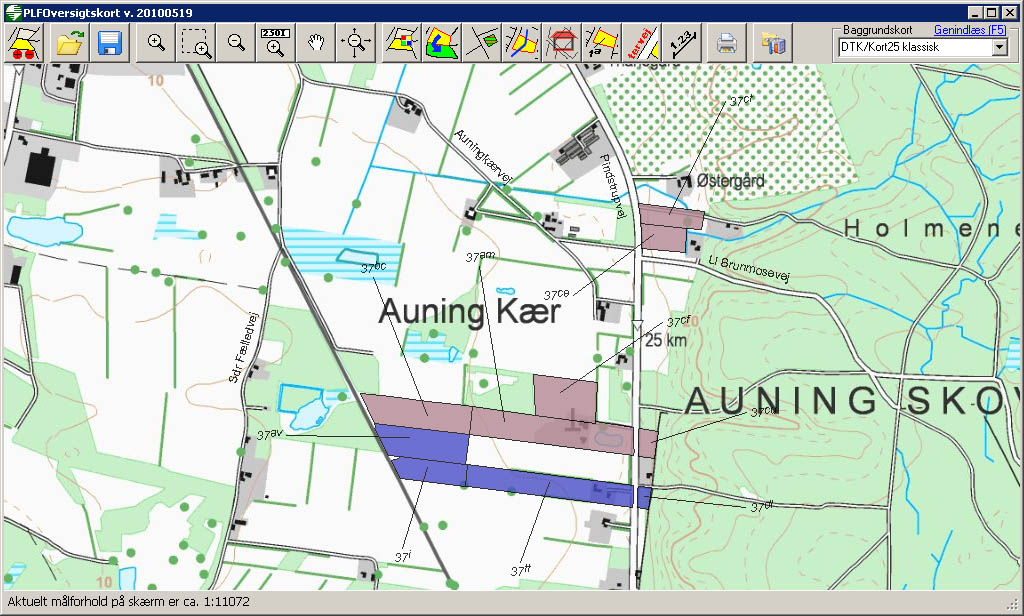Click the Genindlæs (F5) link
1024x616 pixels.
(969, 30)
